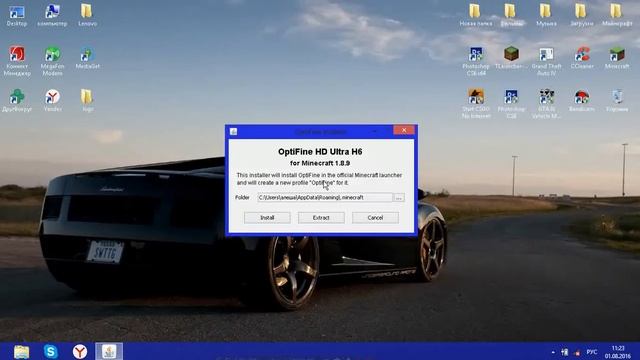Click Install in the OptiFine installer

(x=267, y=218)
